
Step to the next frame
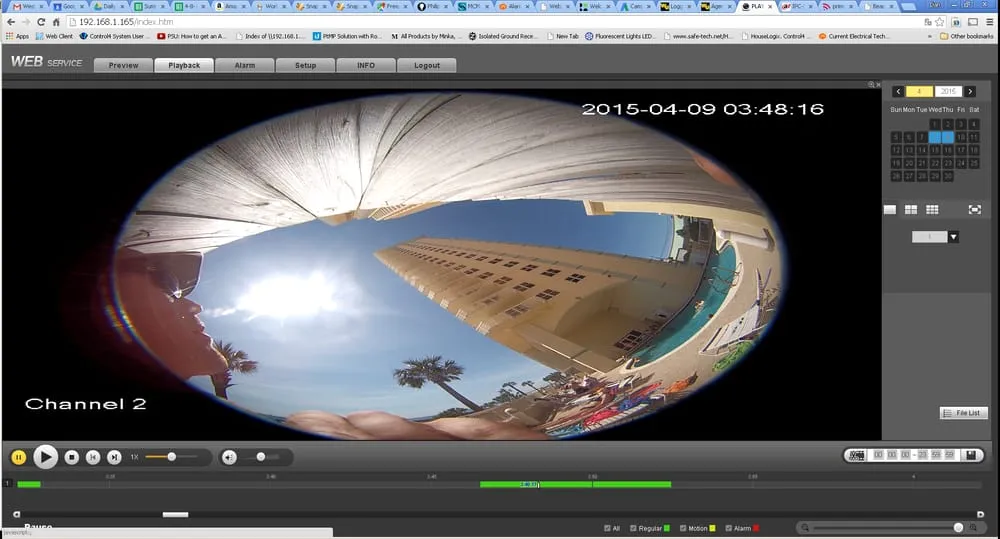(x=114, y=457)
